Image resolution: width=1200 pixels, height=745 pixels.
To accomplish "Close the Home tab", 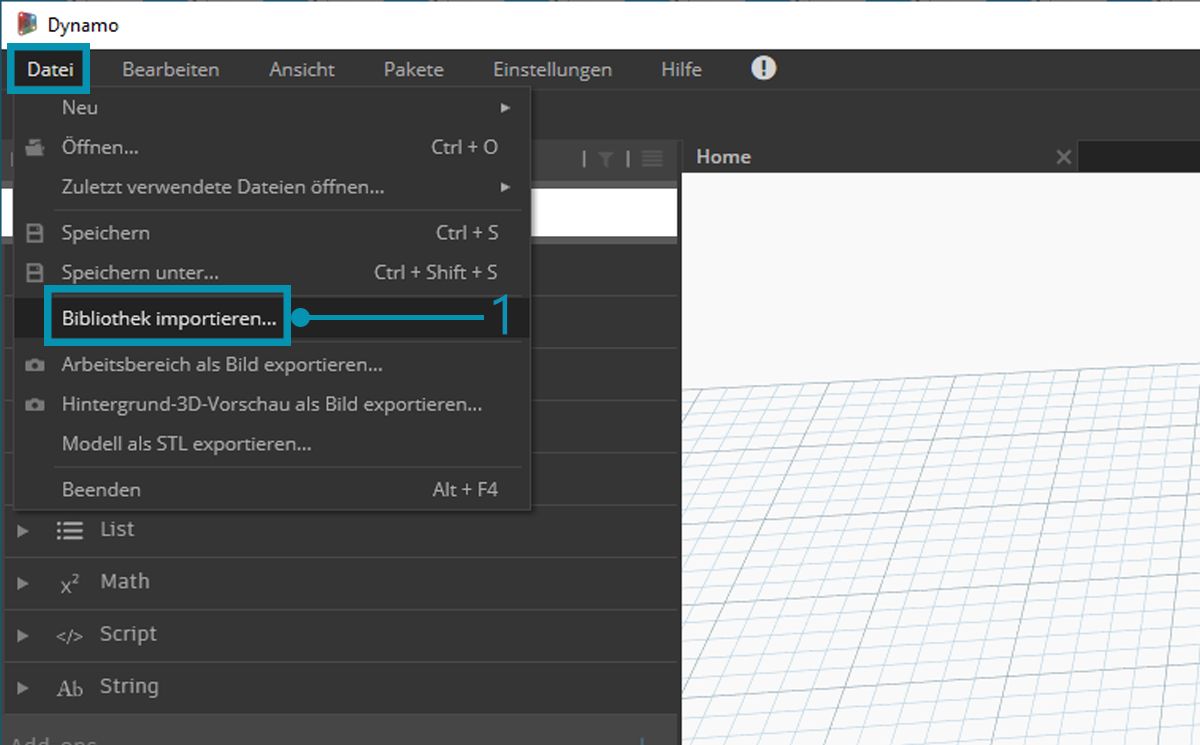I will point(1063,157).
